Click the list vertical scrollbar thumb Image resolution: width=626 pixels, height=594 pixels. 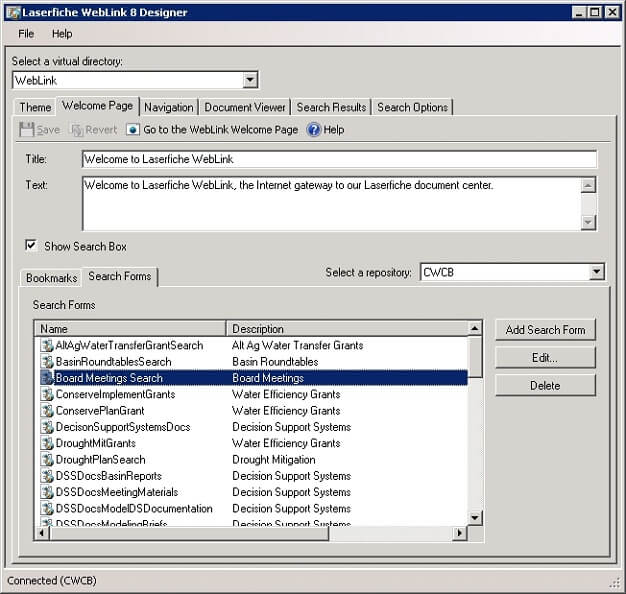tap(475, 356)
